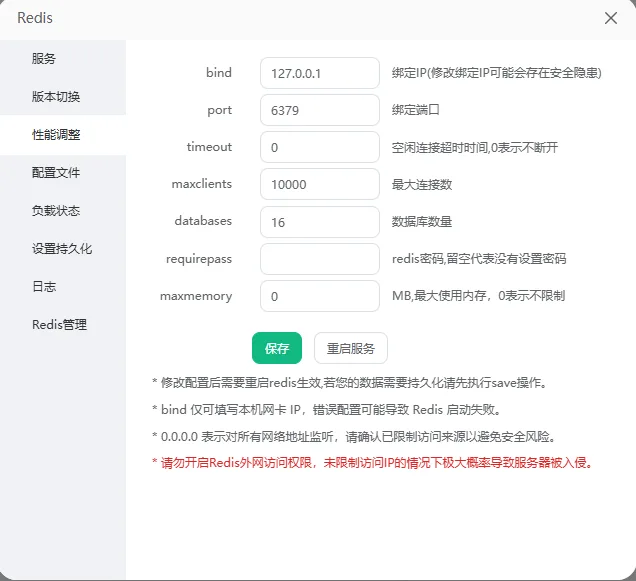
Task: Click the bind 仅可填写本机网卡 IP note
Action: tap(327, 410)
